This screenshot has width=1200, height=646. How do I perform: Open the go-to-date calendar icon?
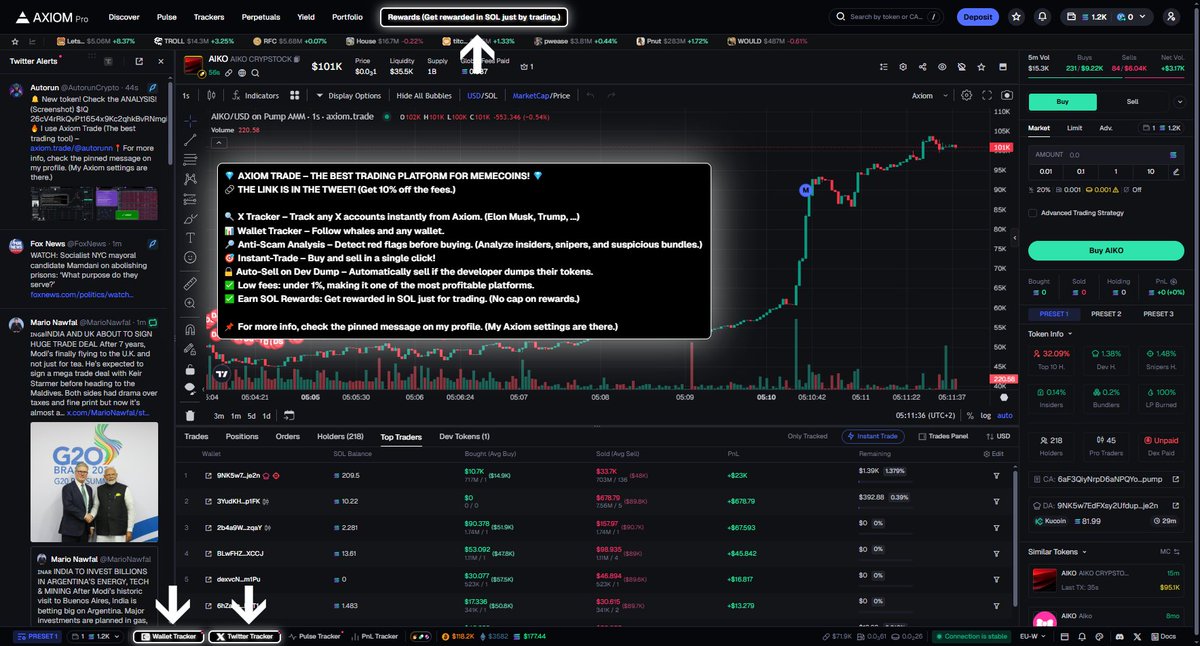[x=288, y=415]
